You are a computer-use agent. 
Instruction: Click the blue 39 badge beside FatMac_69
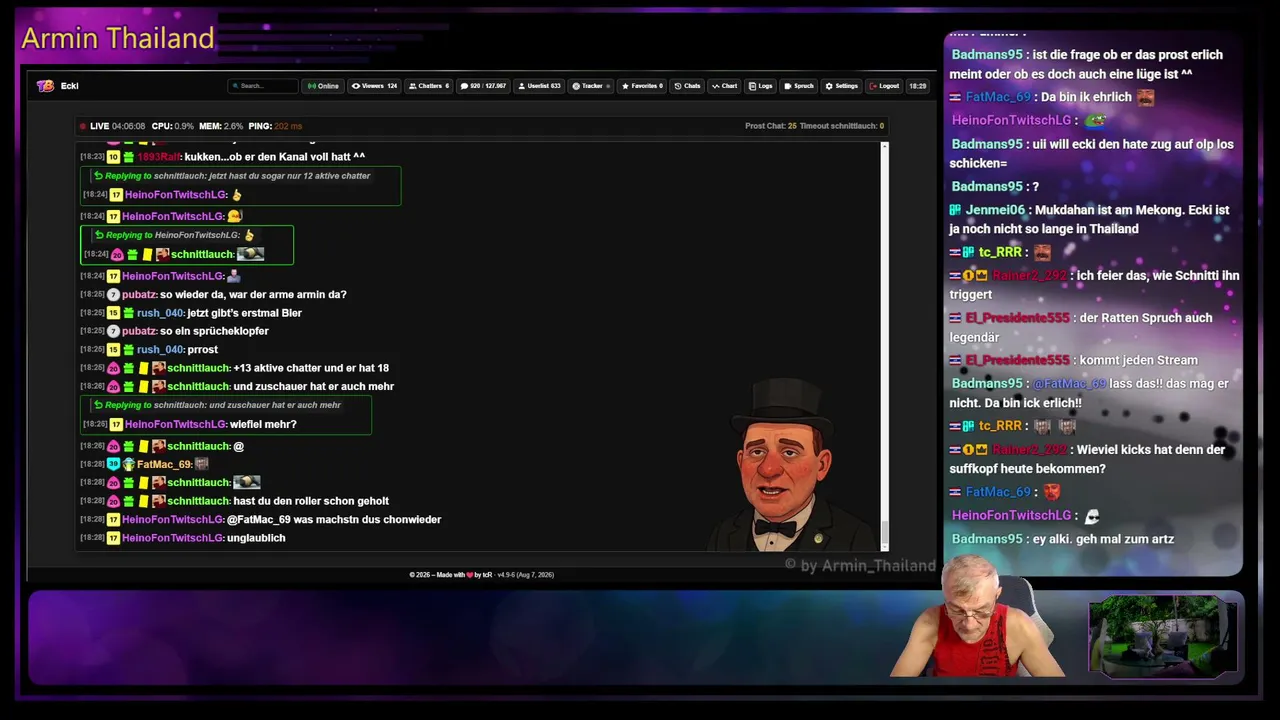click(114, 464)
